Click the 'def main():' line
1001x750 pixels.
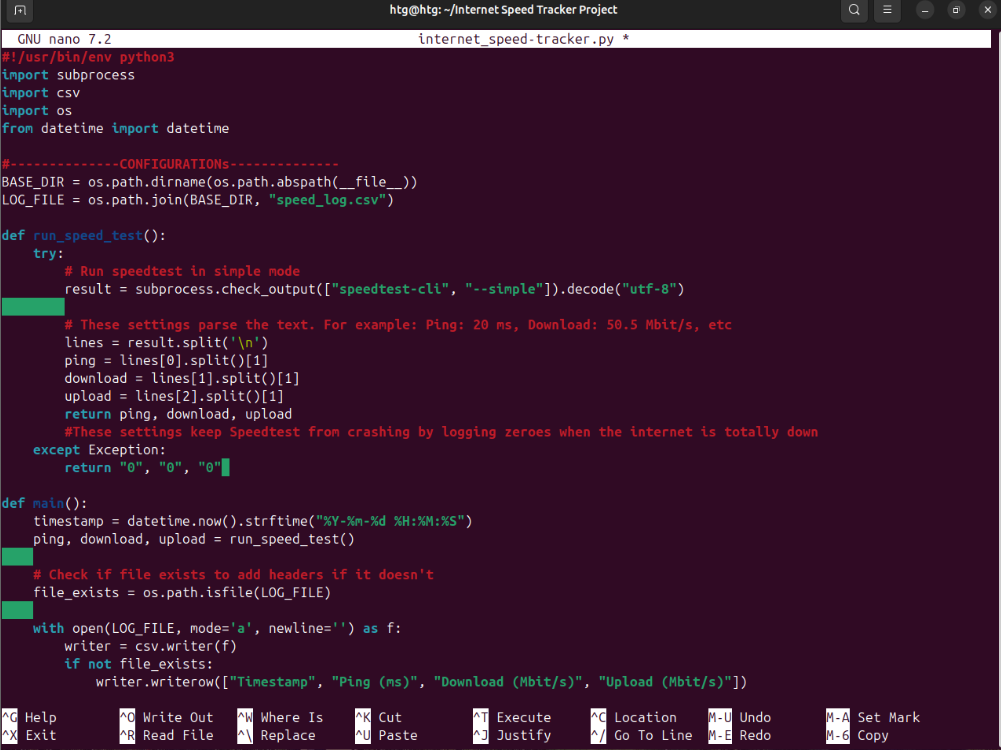(45, 504)
